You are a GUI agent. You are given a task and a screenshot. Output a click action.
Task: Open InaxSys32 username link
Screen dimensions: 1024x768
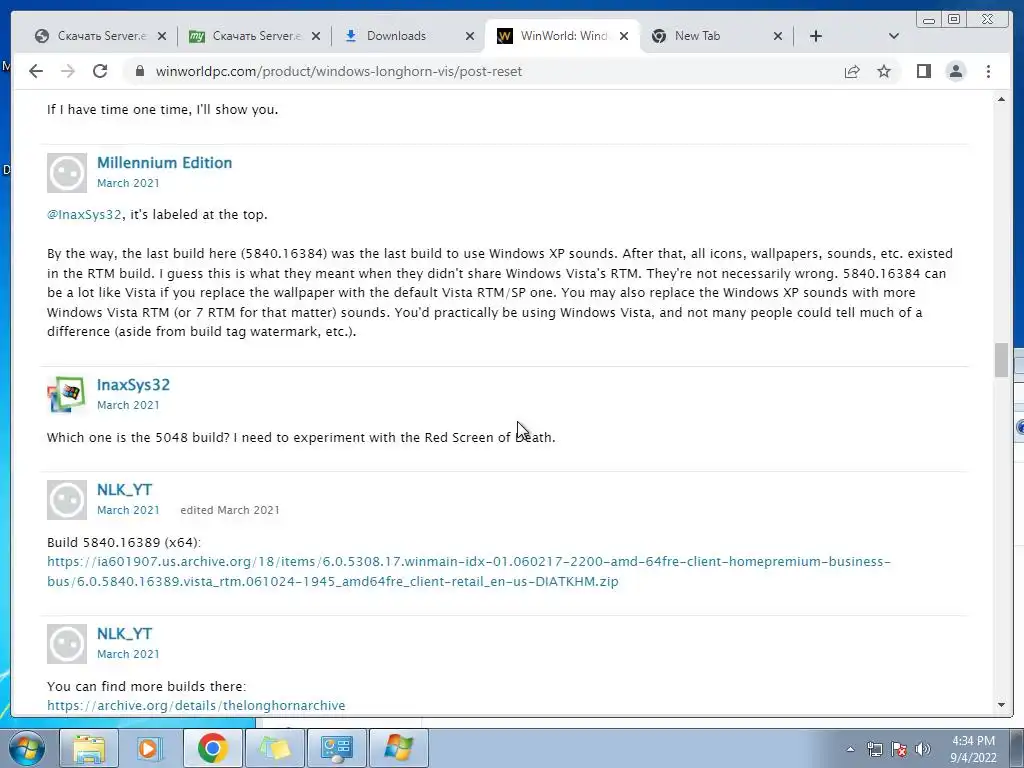point(133,385)
